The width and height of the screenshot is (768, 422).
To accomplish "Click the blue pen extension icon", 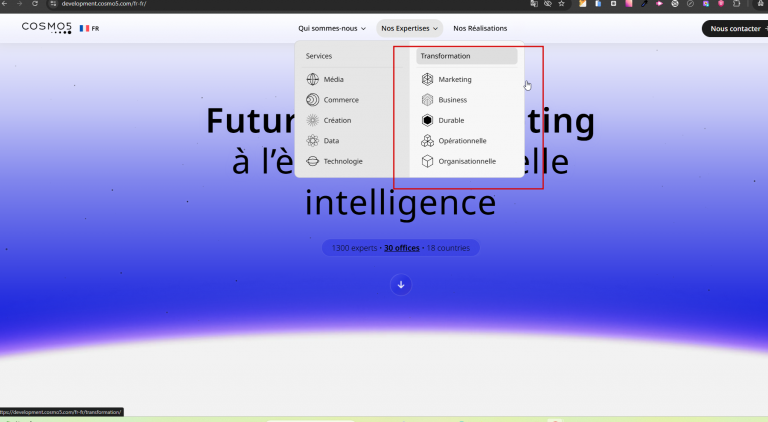I will point(644,3).
